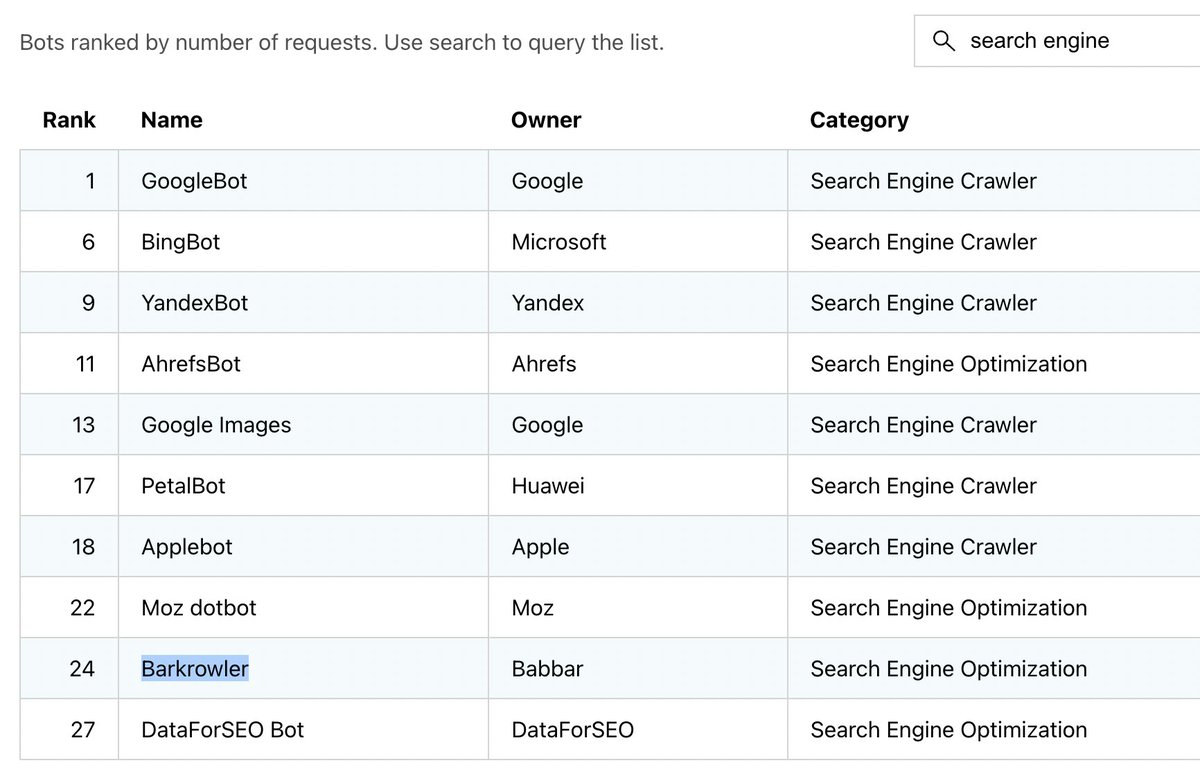
Task: Click rank 24 cell
Action: click(x=69, y=669)
